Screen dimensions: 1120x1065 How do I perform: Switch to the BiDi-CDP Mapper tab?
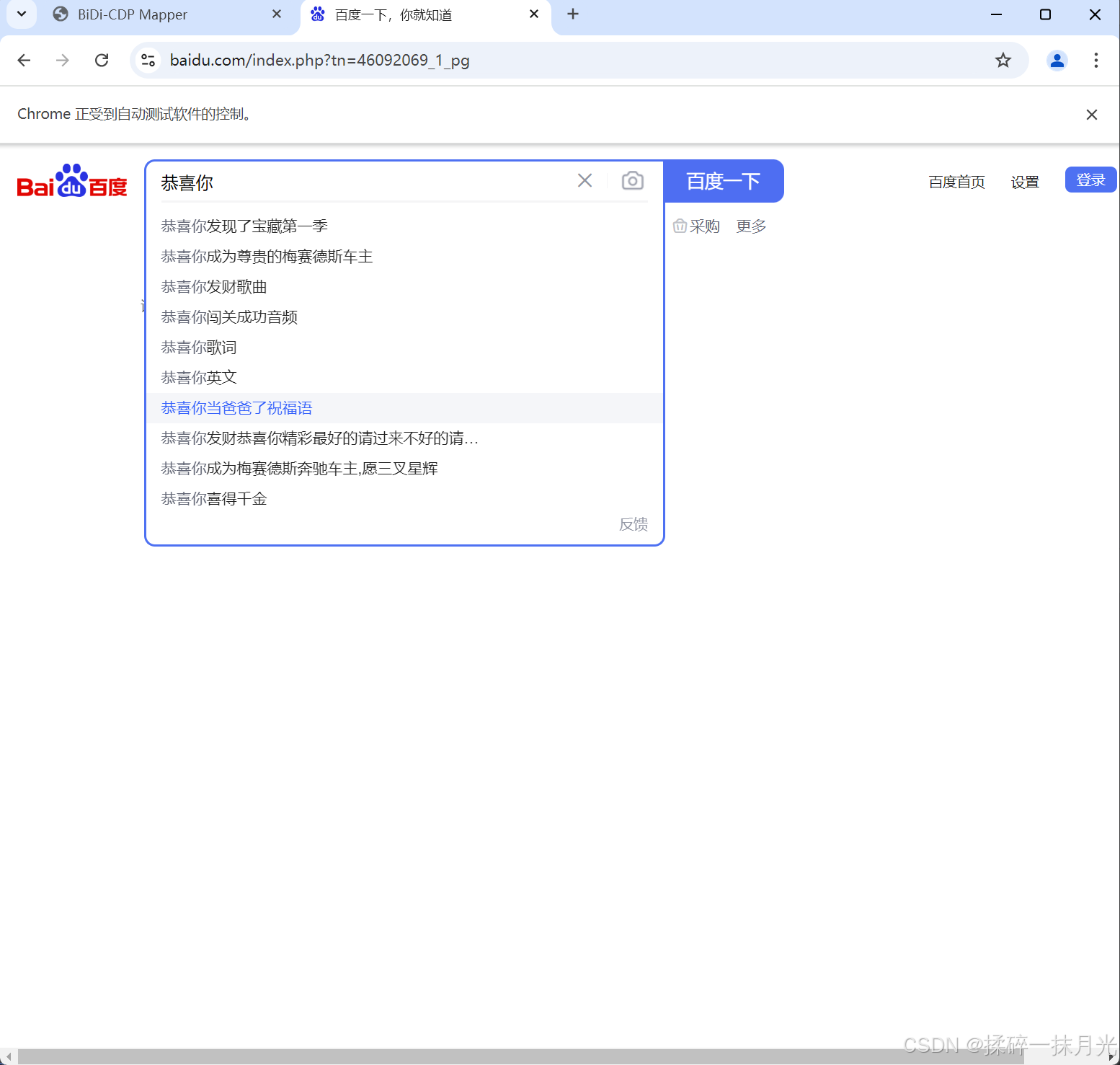167,14
